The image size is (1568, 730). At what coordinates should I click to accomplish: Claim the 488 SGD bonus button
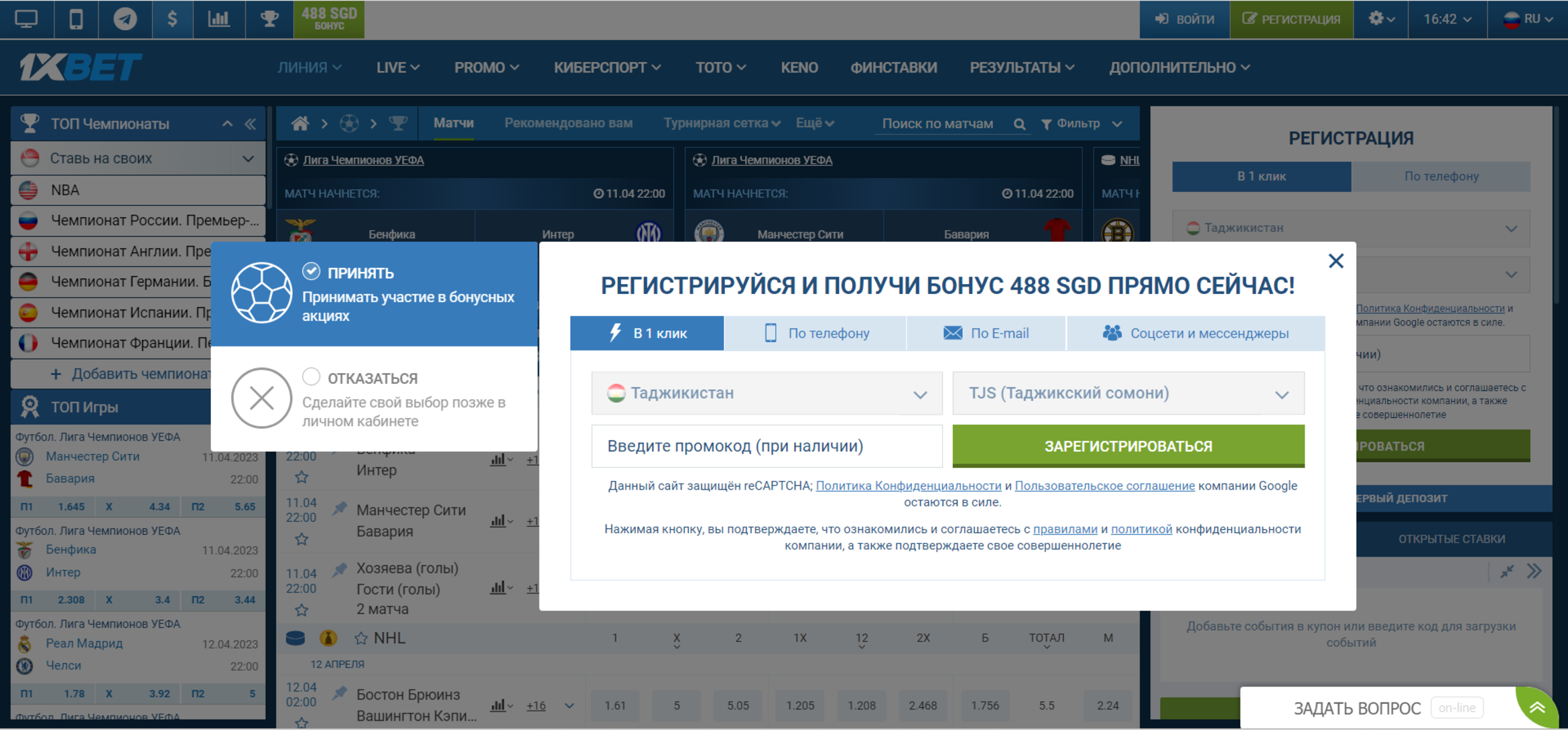(329, 19)
